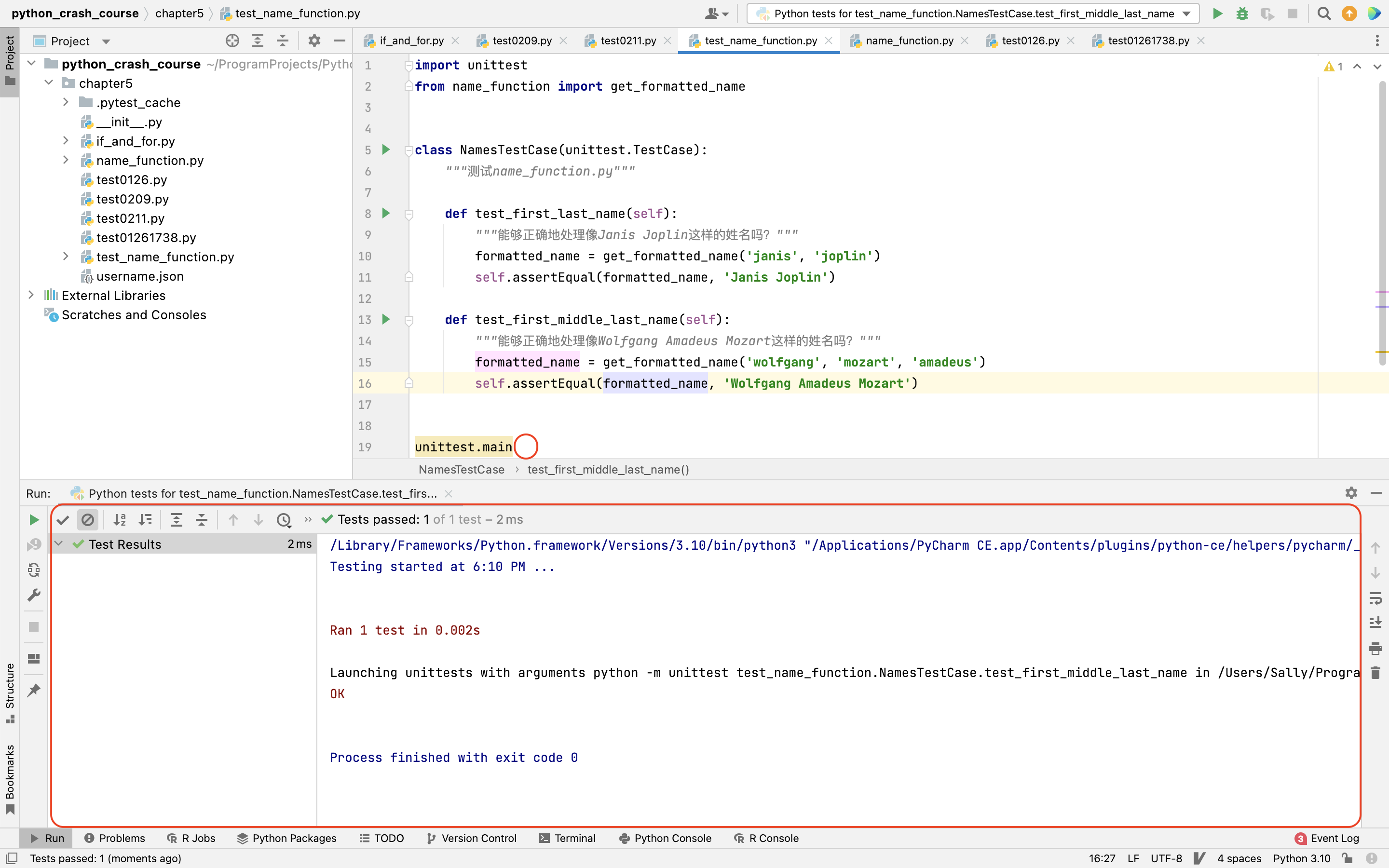This screenshot has height=868, width=1389.
Task: Switch to test0211.py editor tab
Action: coord(628,41)
